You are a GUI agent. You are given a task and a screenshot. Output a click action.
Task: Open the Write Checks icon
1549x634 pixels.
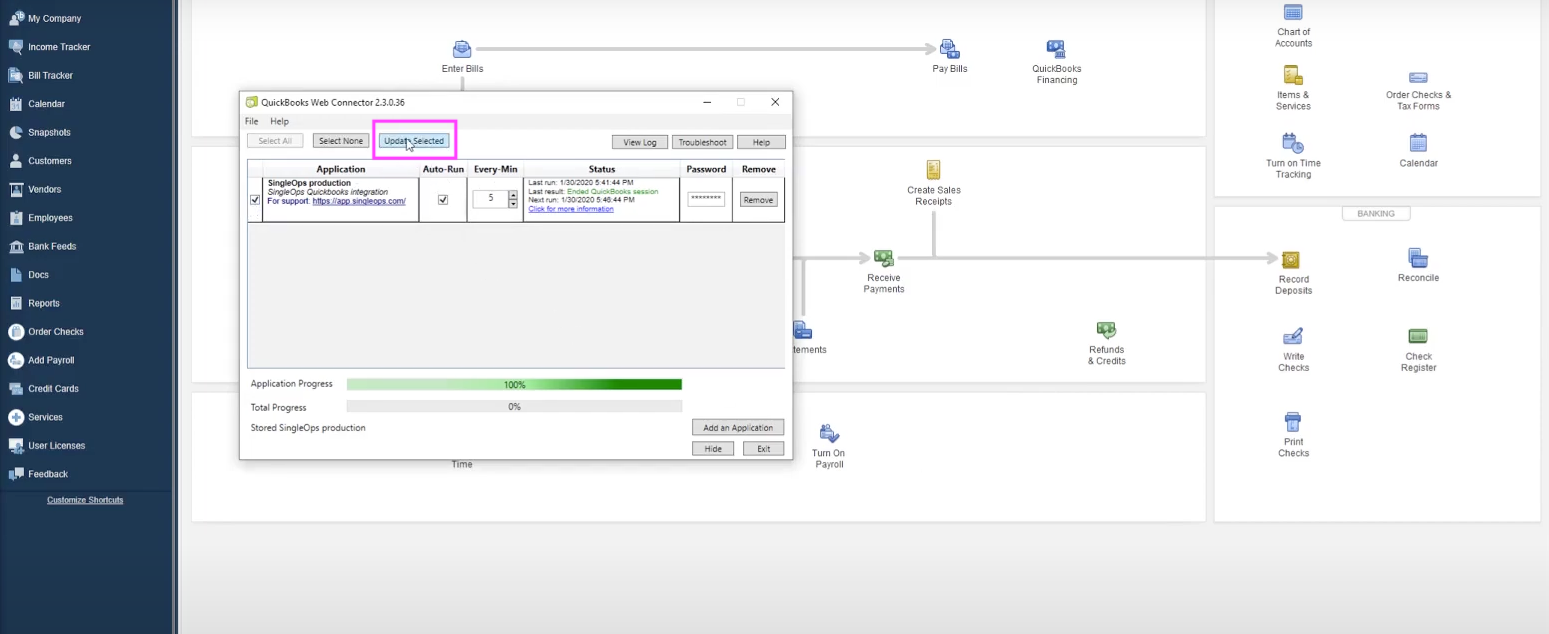point(1292,337)
